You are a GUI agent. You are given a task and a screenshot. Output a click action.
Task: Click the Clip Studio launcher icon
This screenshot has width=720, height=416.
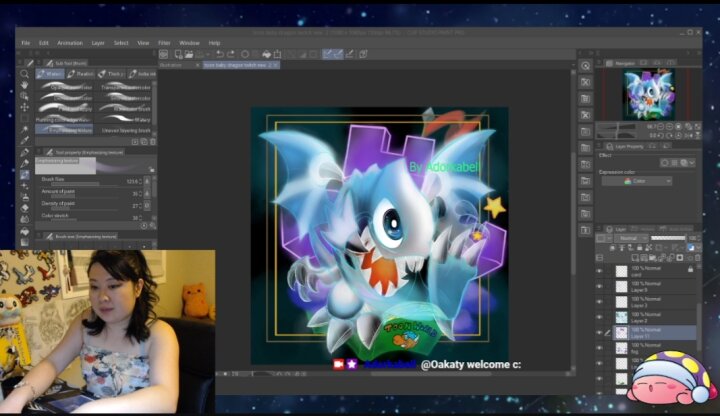click(x=163, y=54)
